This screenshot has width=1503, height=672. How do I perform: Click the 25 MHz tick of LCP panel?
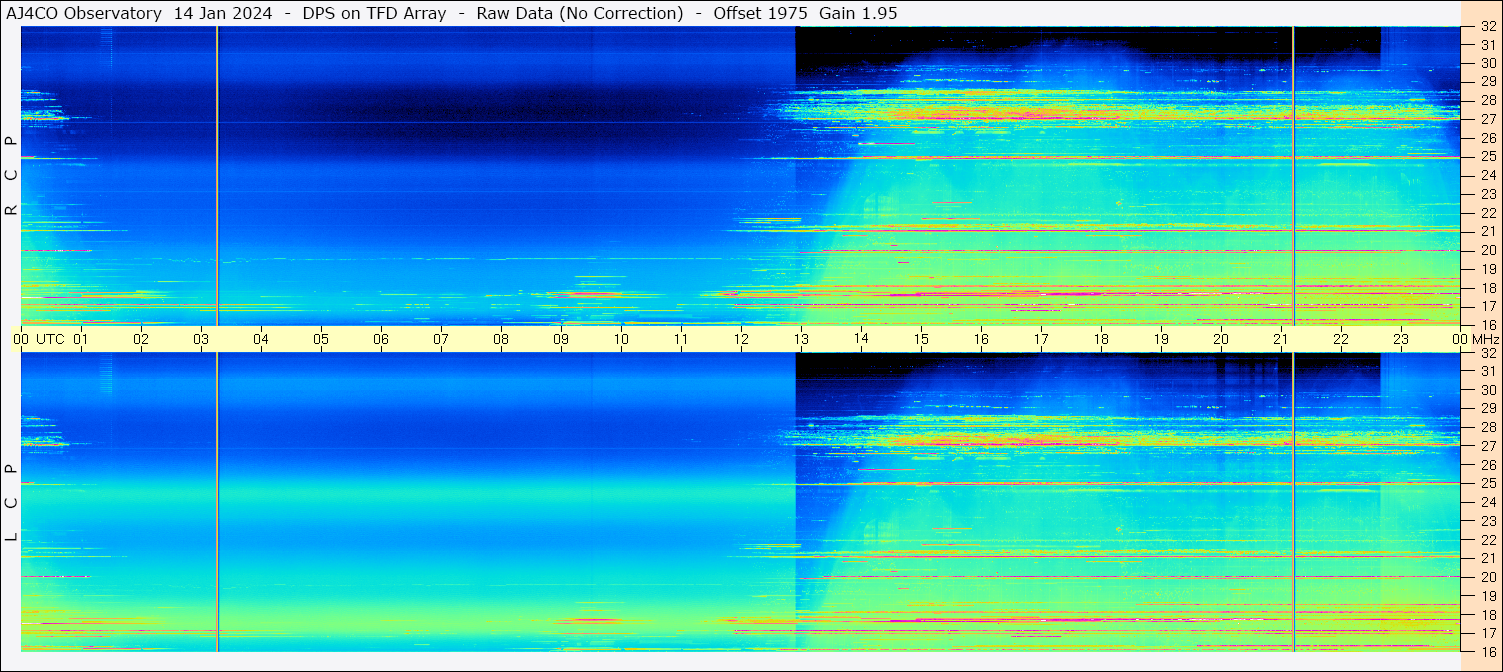(1487, 484)
